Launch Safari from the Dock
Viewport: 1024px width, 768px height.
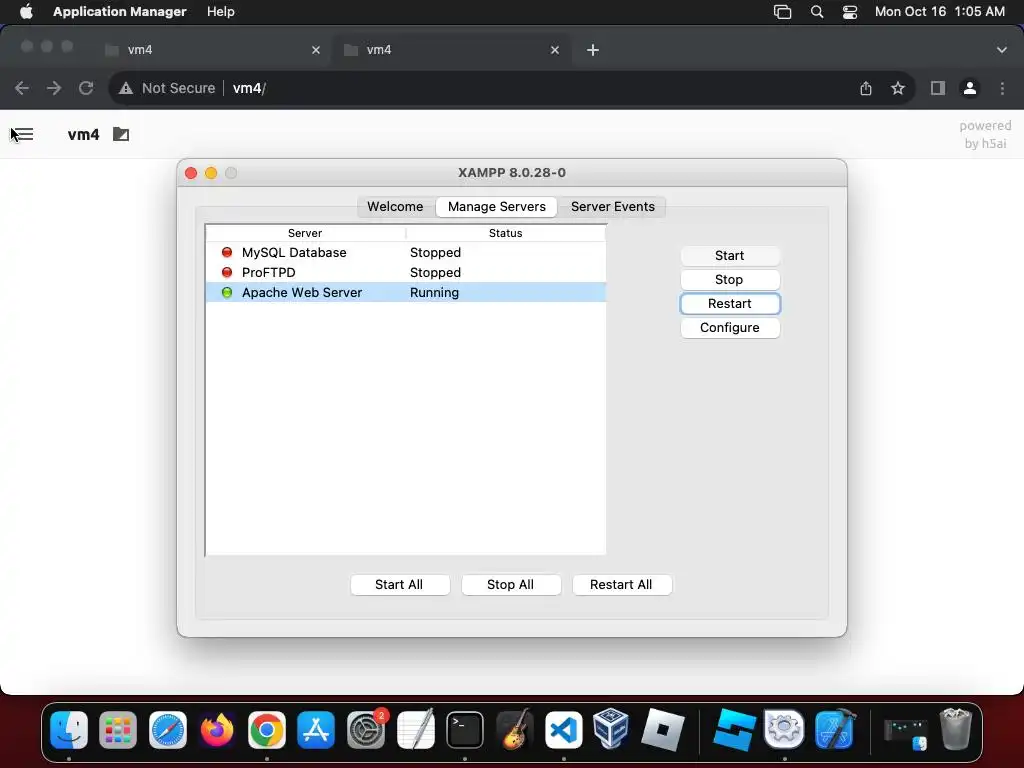click(168, 729)
